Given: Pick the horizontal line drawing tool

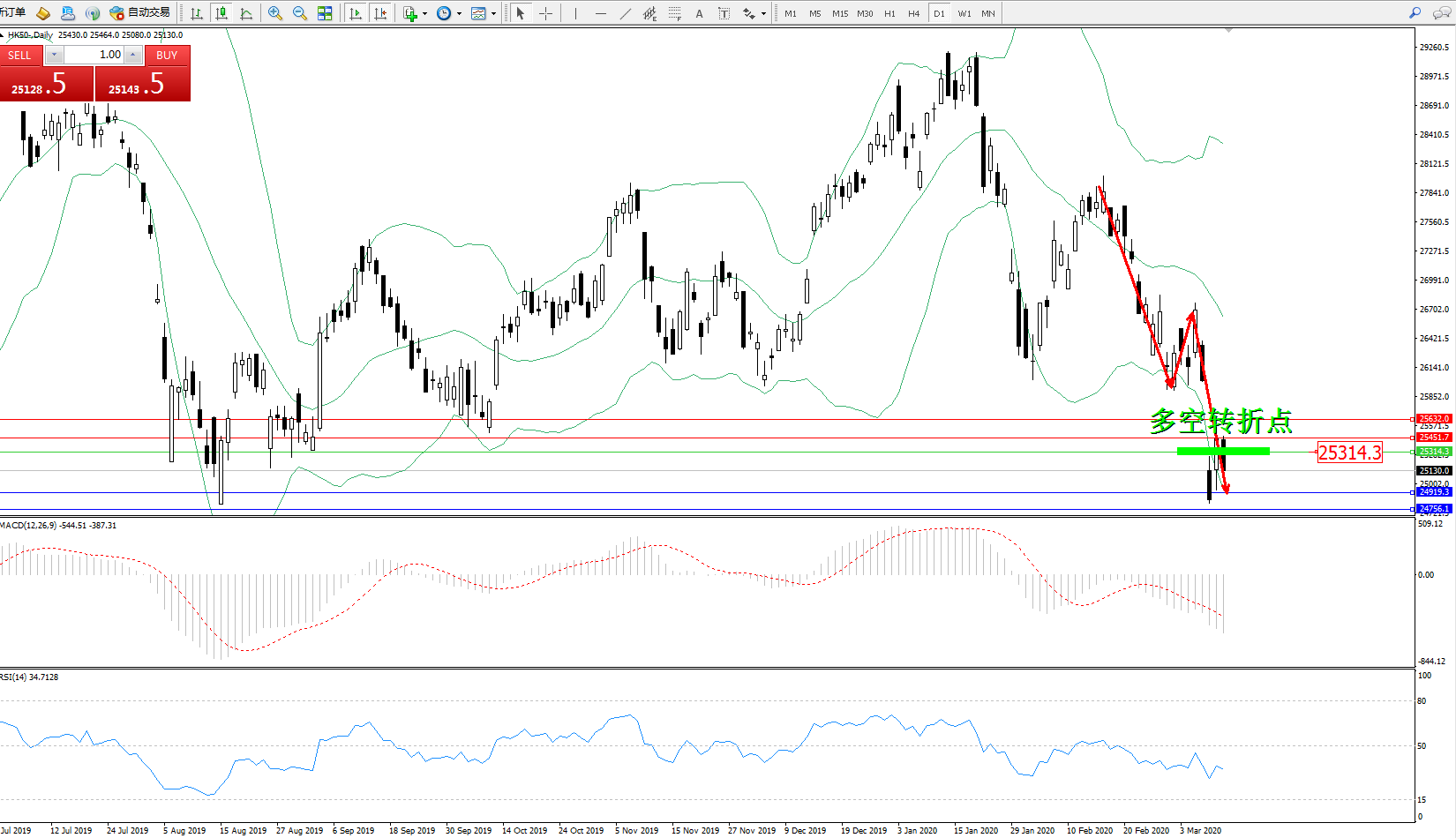Looking at the screenshot, I should [x=601, y=13].
